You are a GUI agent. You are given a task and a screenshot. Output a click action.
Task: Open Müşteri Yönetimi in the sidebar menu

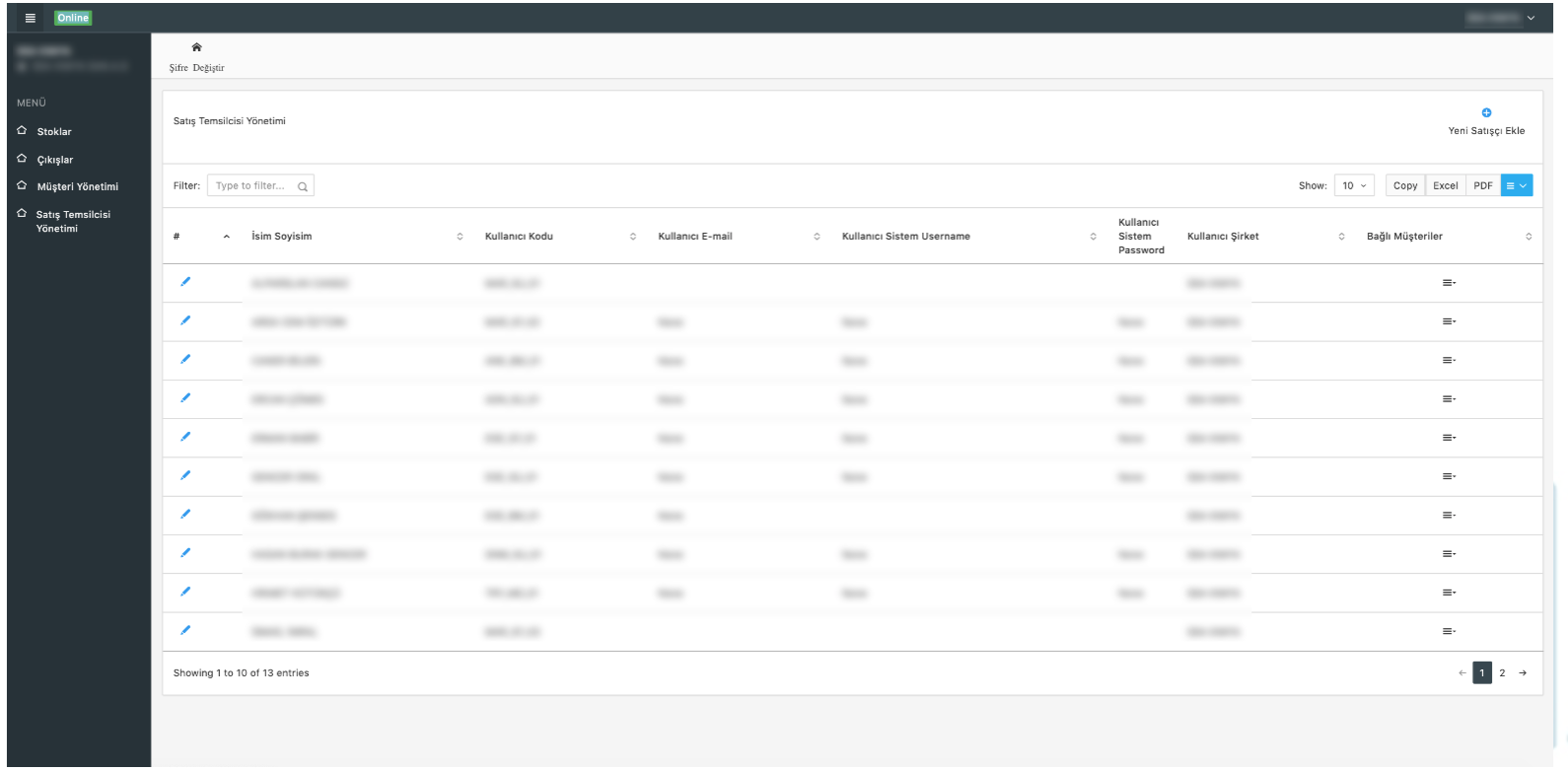(78, 187)
